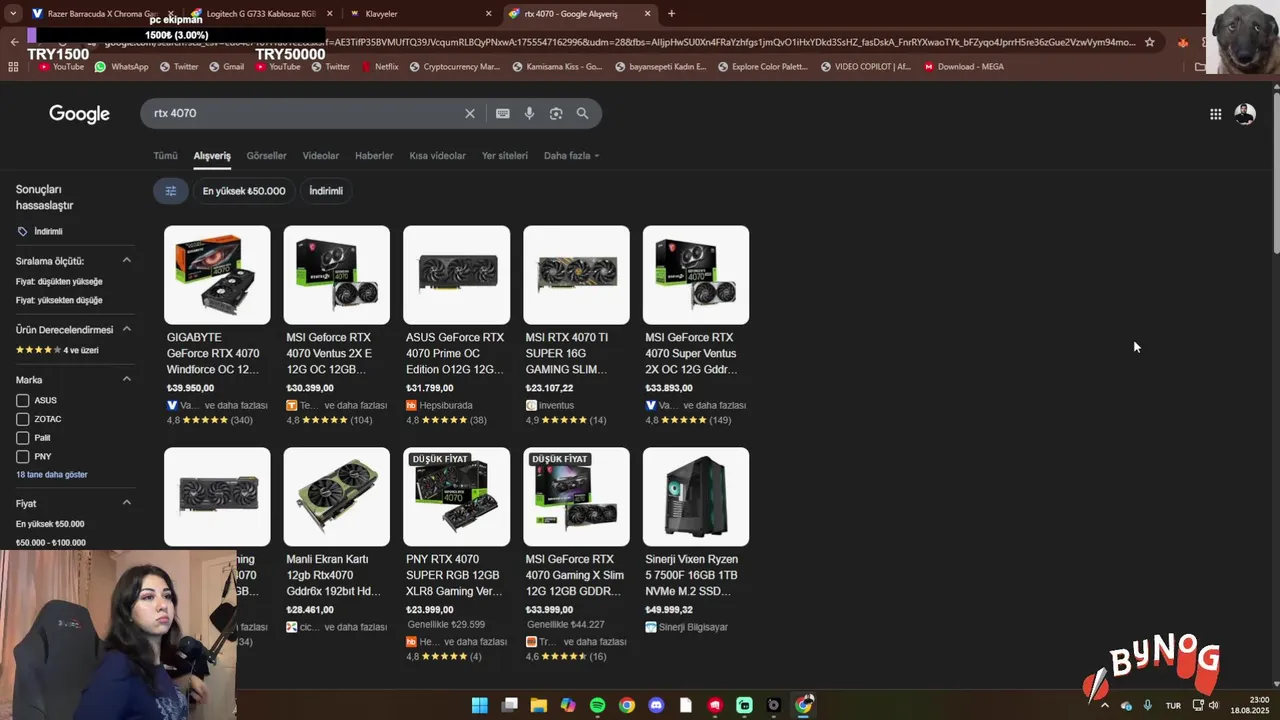The height and width of the screenshot is (720, 1280).
Task: Check the ASUS brand filter
Action: click(23, 400)
